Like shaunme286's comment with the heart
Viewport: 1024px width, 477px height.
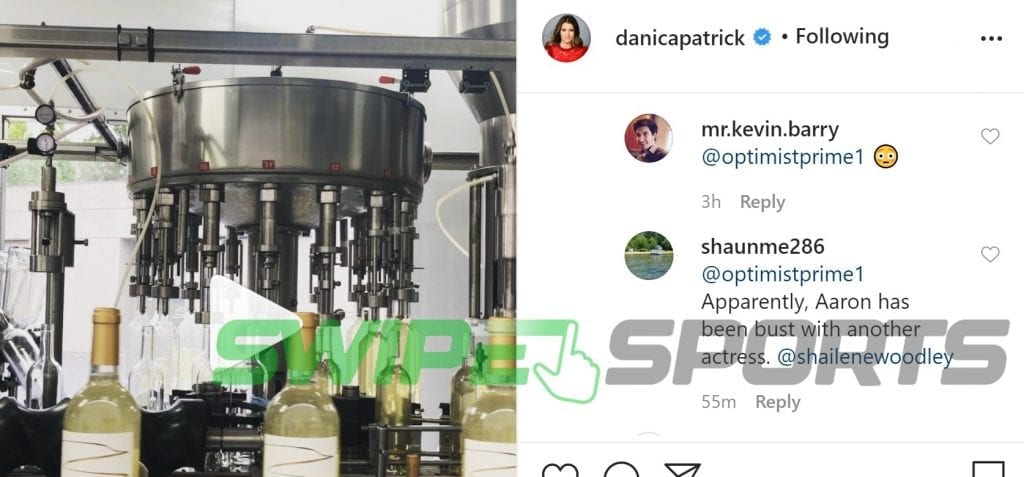point(990,254)
